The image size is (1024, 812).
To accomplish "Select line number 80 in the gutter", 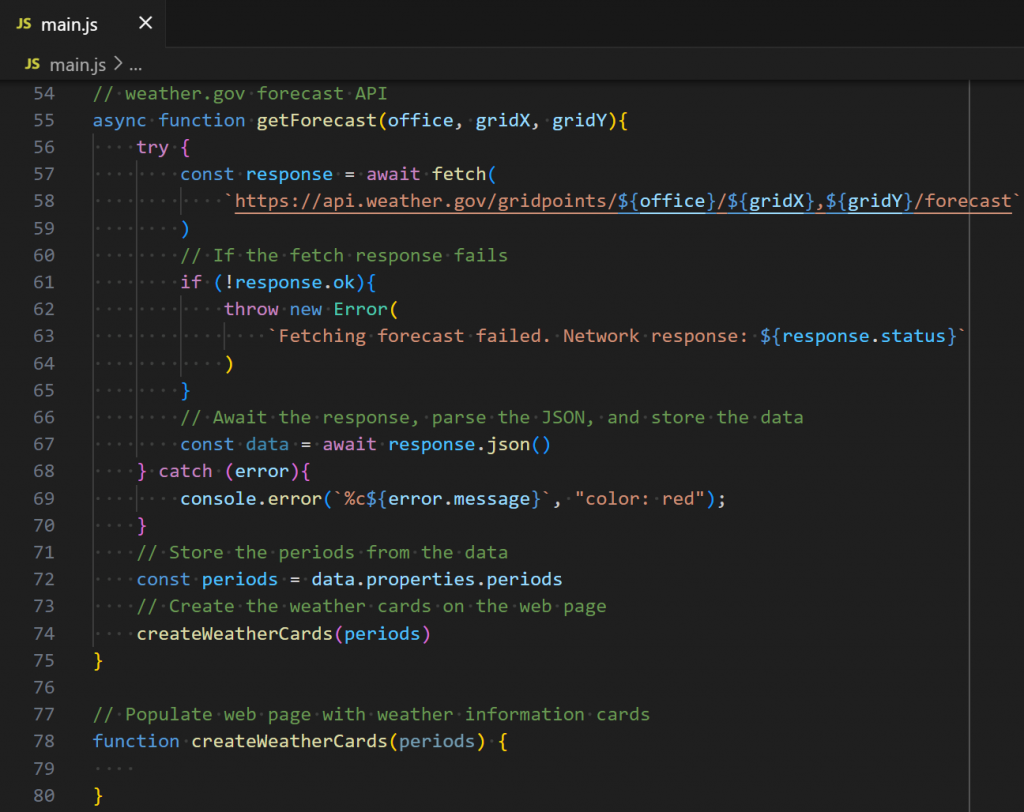I will click(x=44, y=795).
